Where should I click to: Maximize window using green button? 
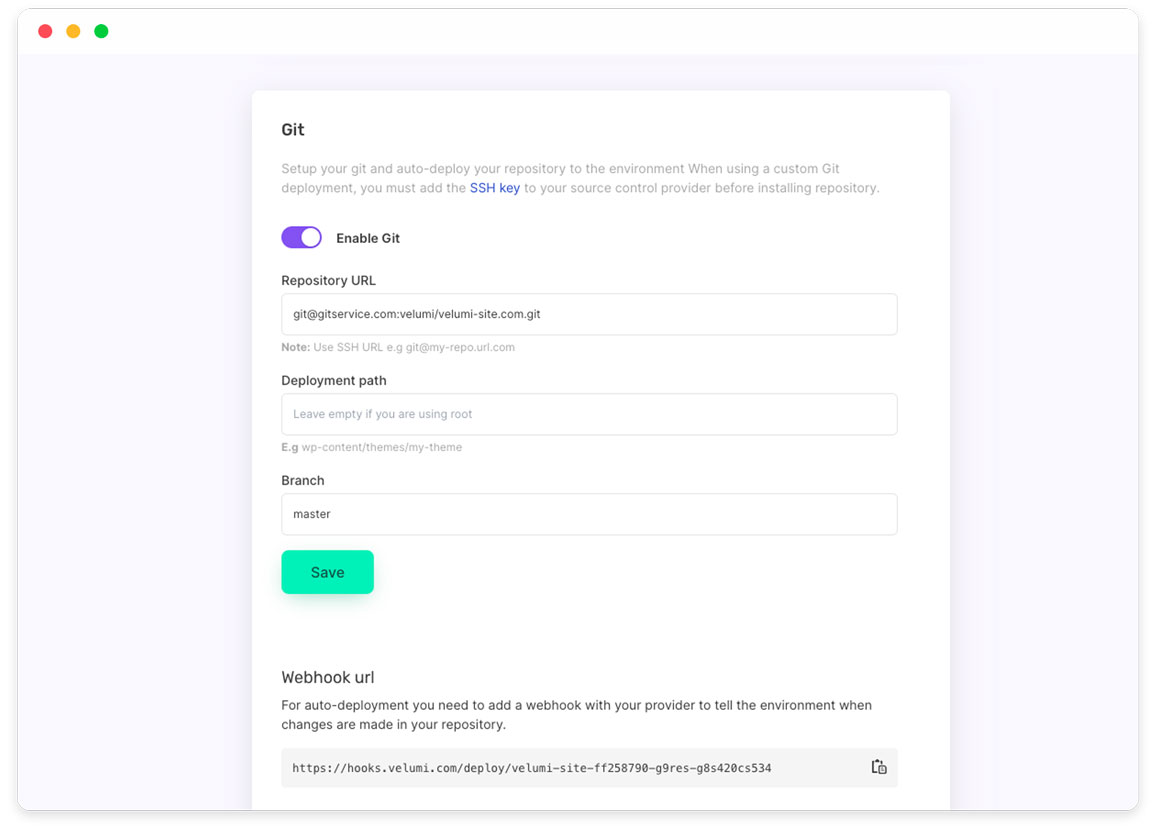pos(101,31)
